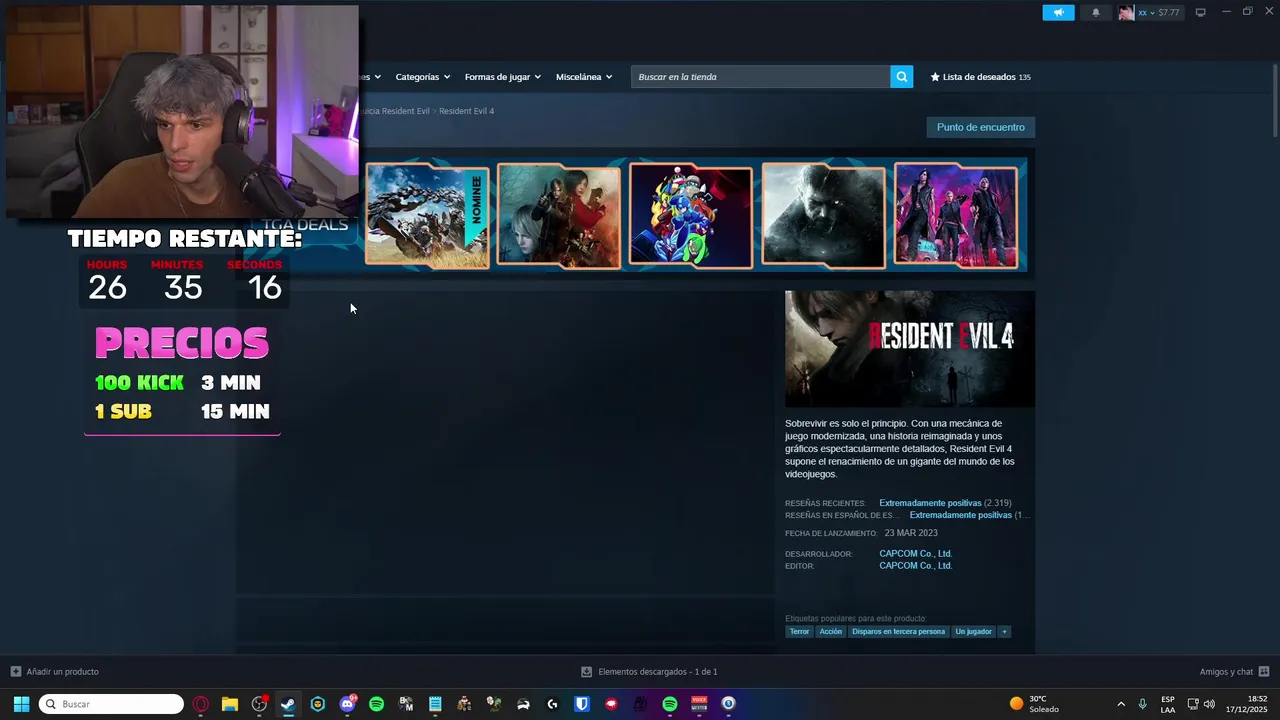
Task: Select the Monster Hunter nominee banner thumbnail
Action: pos(427,216)
